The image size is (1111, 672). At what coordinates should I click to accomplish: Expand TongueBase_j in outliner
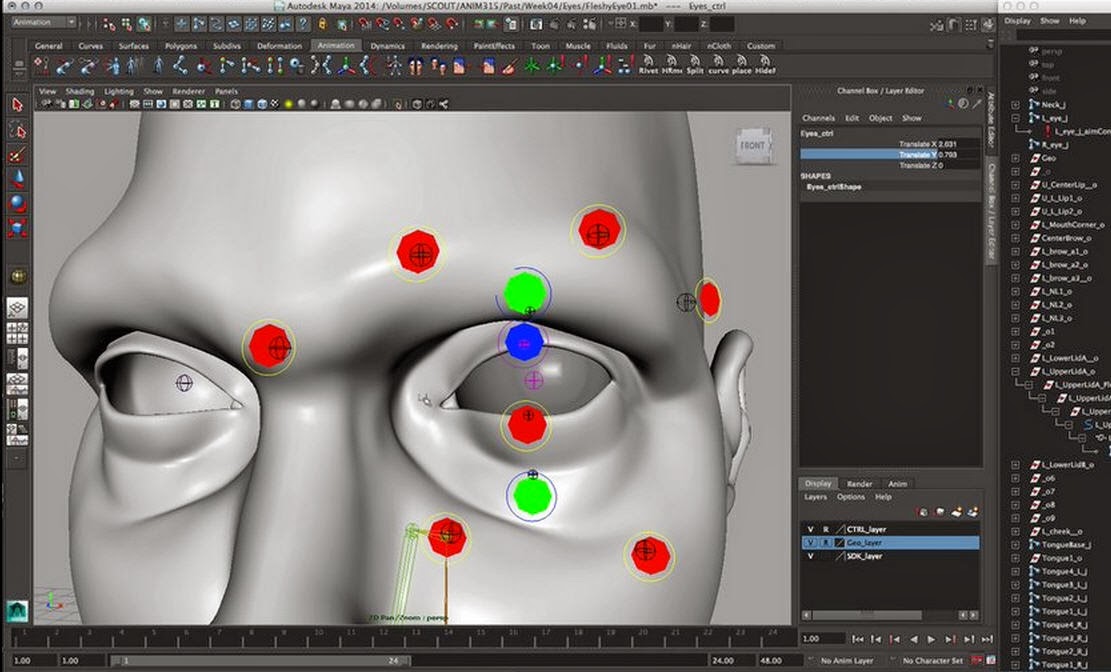click(1015, 545)
